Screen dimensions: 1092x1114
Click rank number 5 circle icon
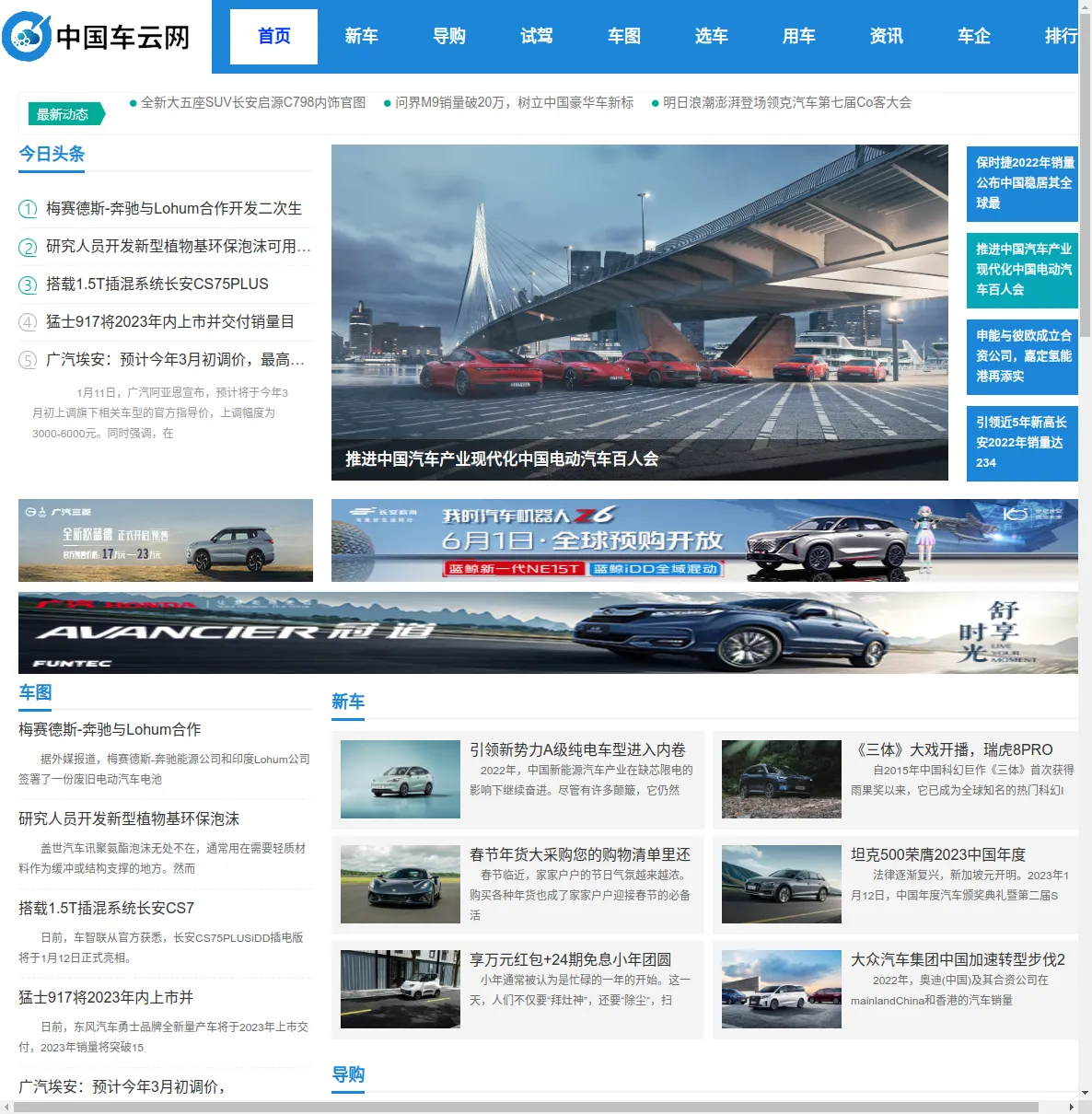coord(29,360)
